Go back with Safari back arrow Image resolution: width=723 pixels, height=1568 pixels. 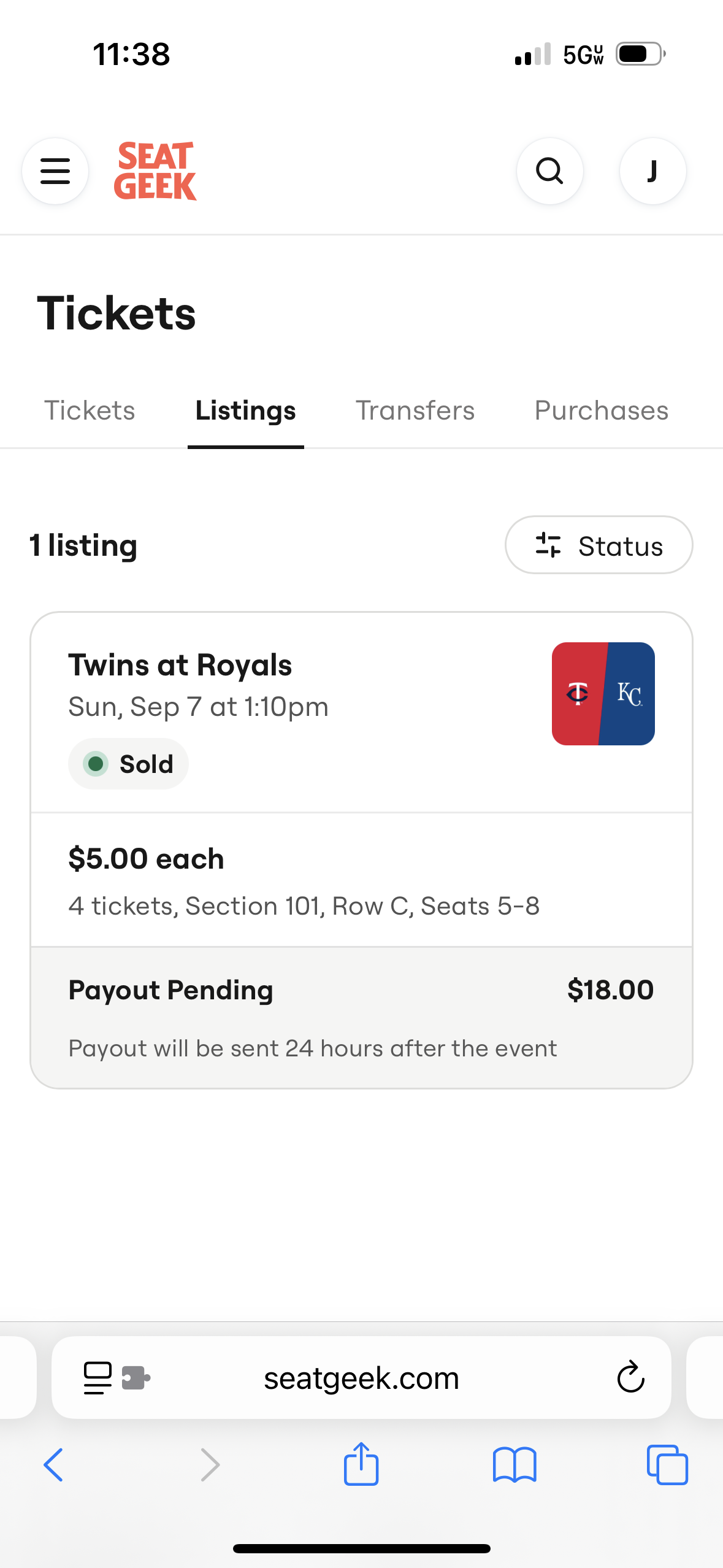[54, 1464]
